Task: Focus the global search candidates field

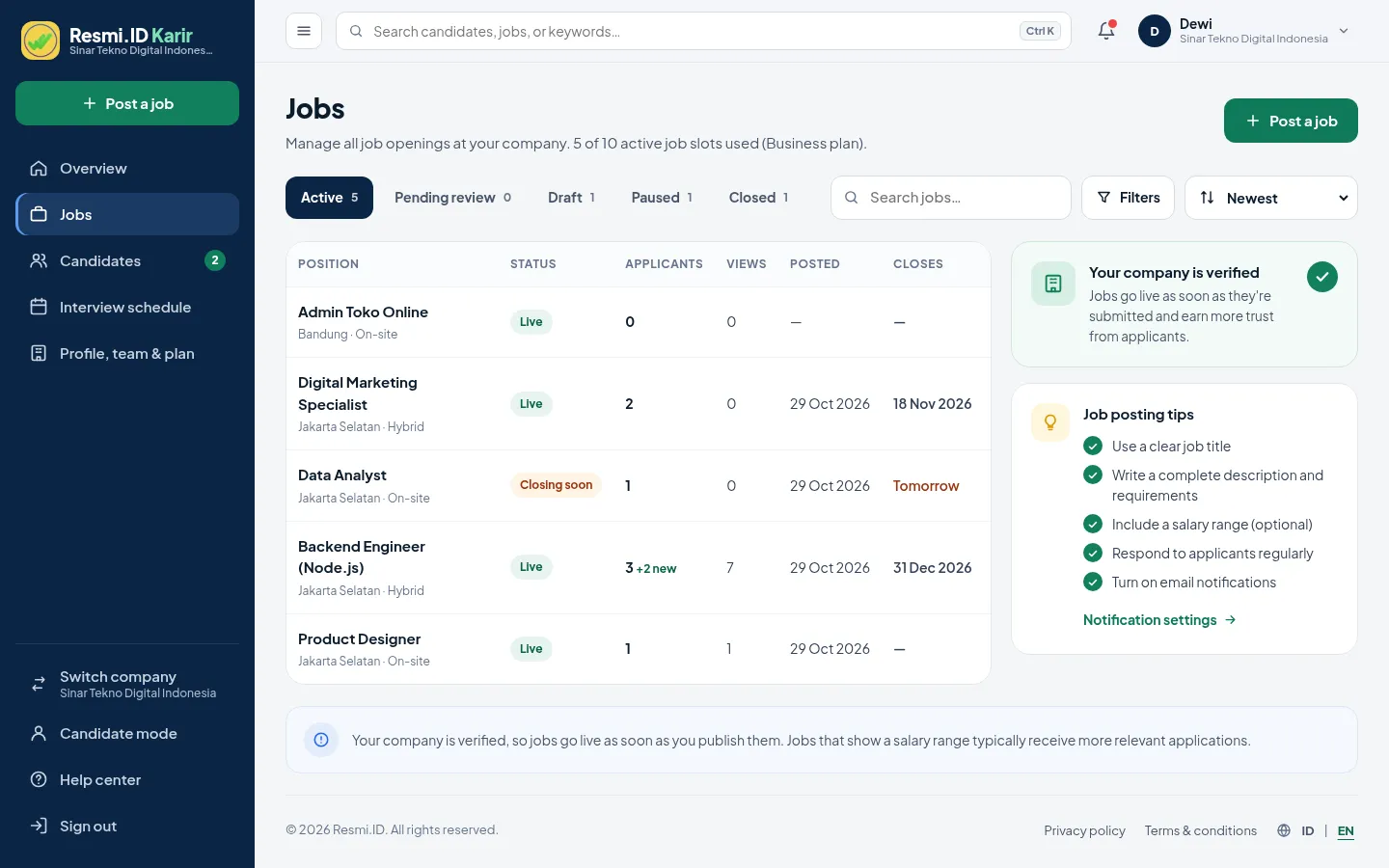Action: coord(703,31)
